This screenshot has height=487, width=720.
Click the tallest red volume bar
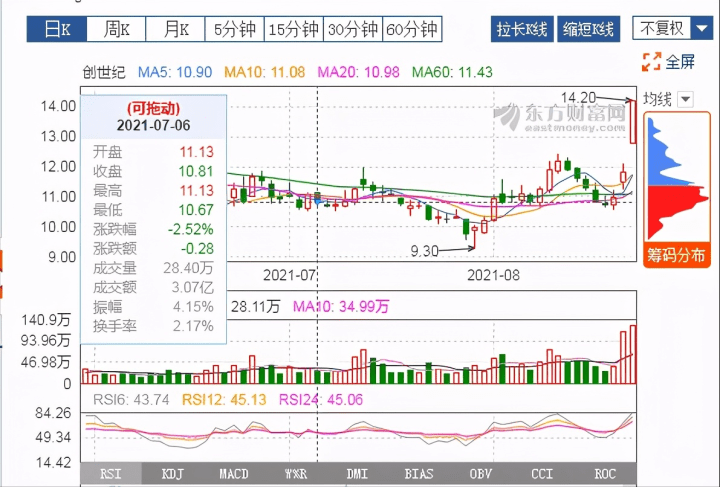pos(633,354)
